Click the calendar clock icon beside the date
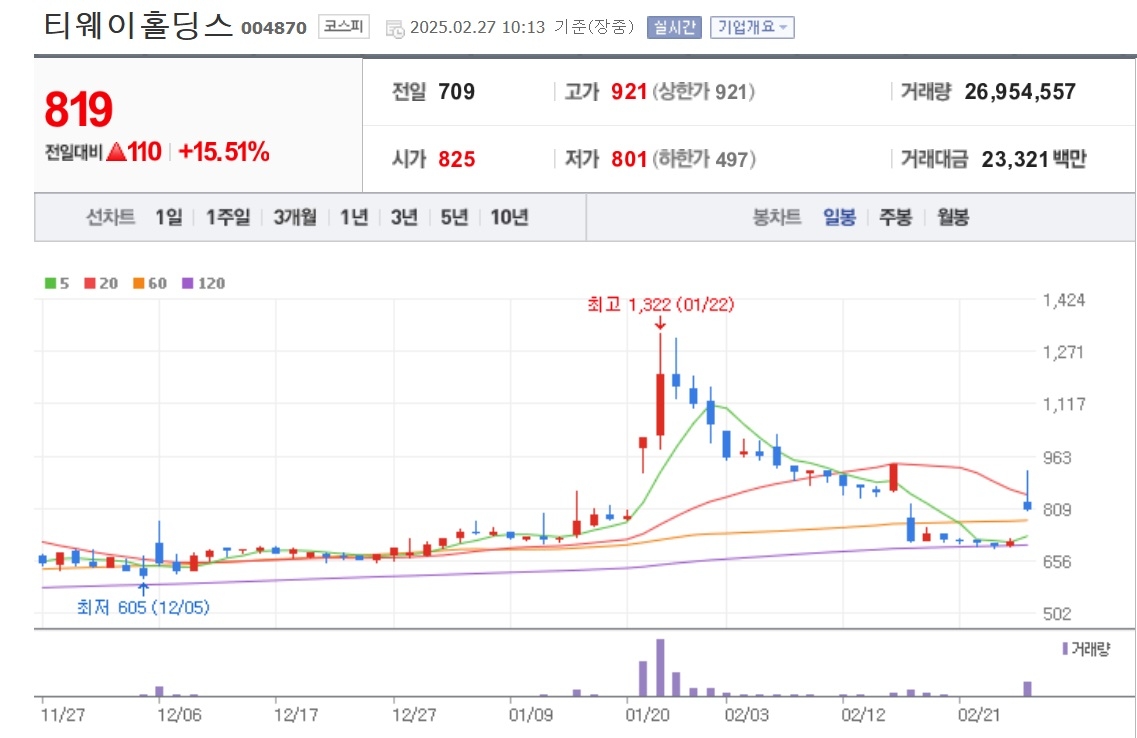Viewport: 1137px width, 738px height. pyautogui.click(x=395, y=29)
